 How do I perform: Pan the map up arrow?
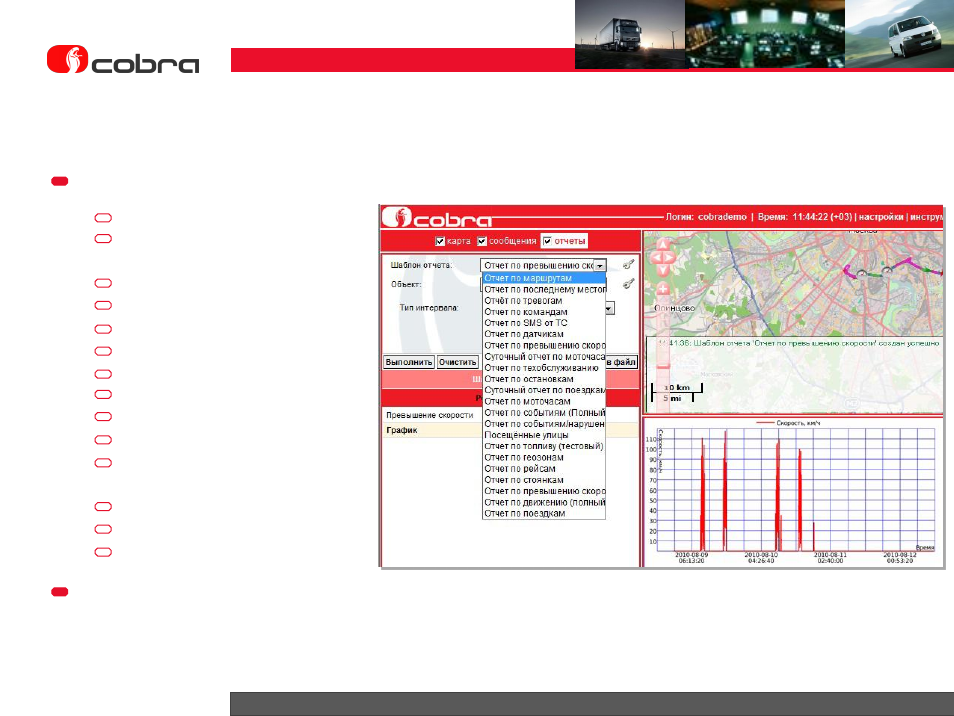[x=663, y=245]
